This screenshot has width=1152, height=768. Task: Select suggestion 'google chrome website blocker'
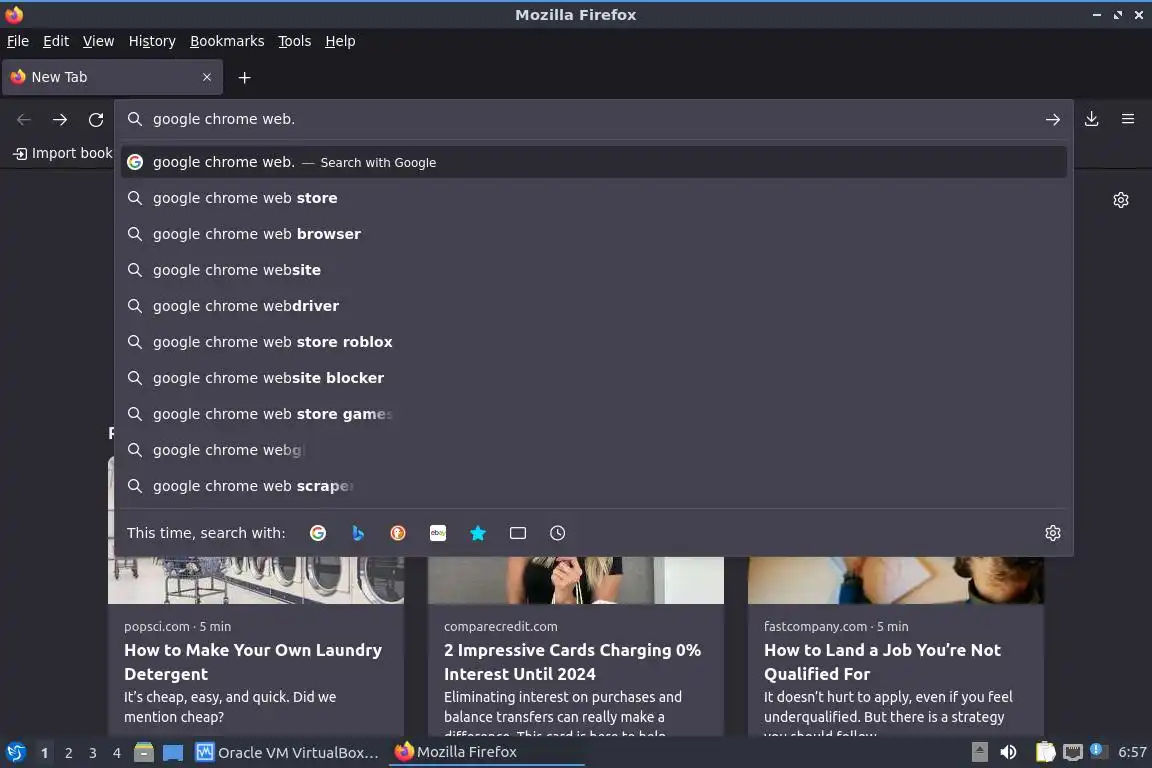pos(594,378)
